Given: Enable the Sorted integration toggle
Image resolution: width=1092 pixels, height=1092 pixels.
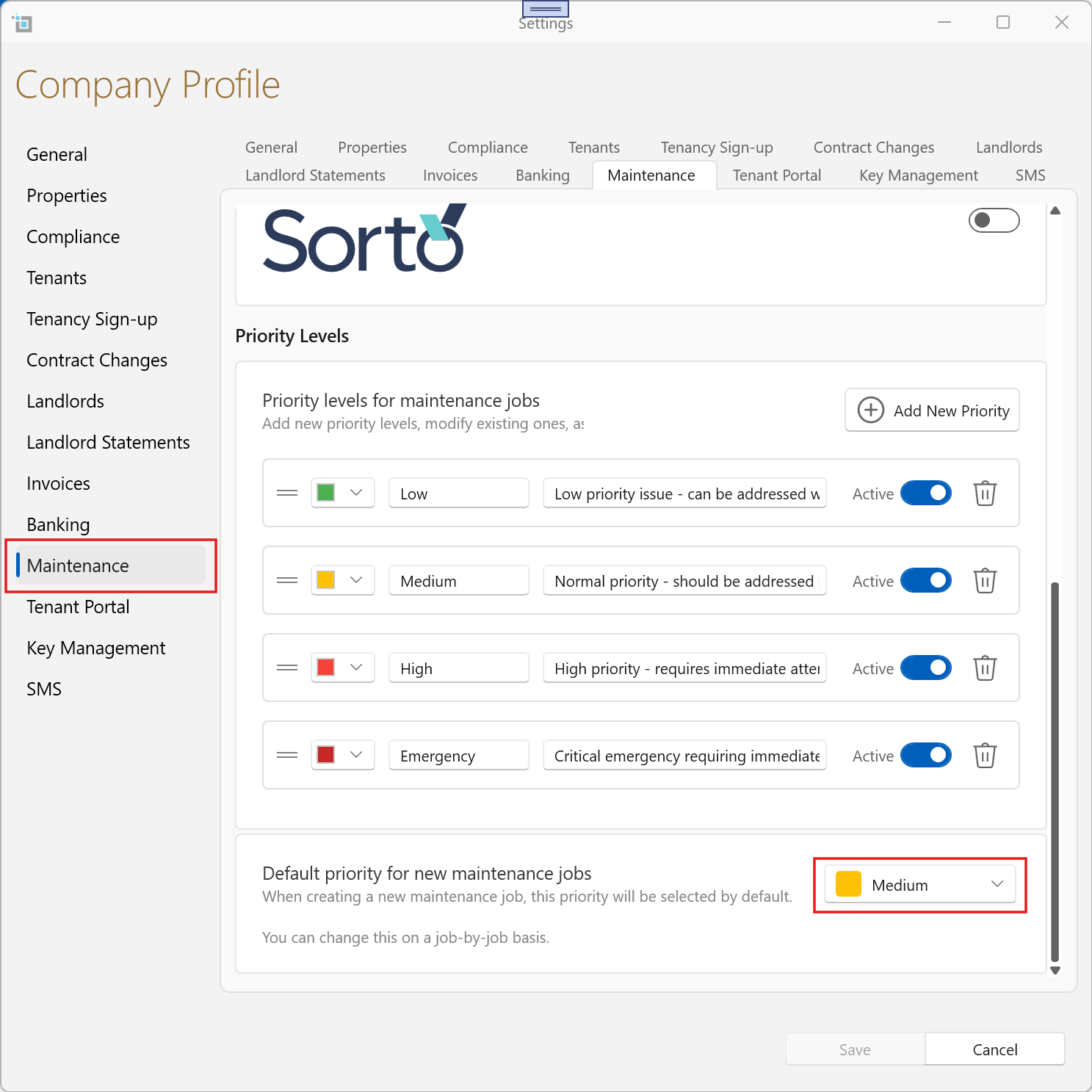Looking at the screenshot, I should pyautogui.click(x=994, y=220).
